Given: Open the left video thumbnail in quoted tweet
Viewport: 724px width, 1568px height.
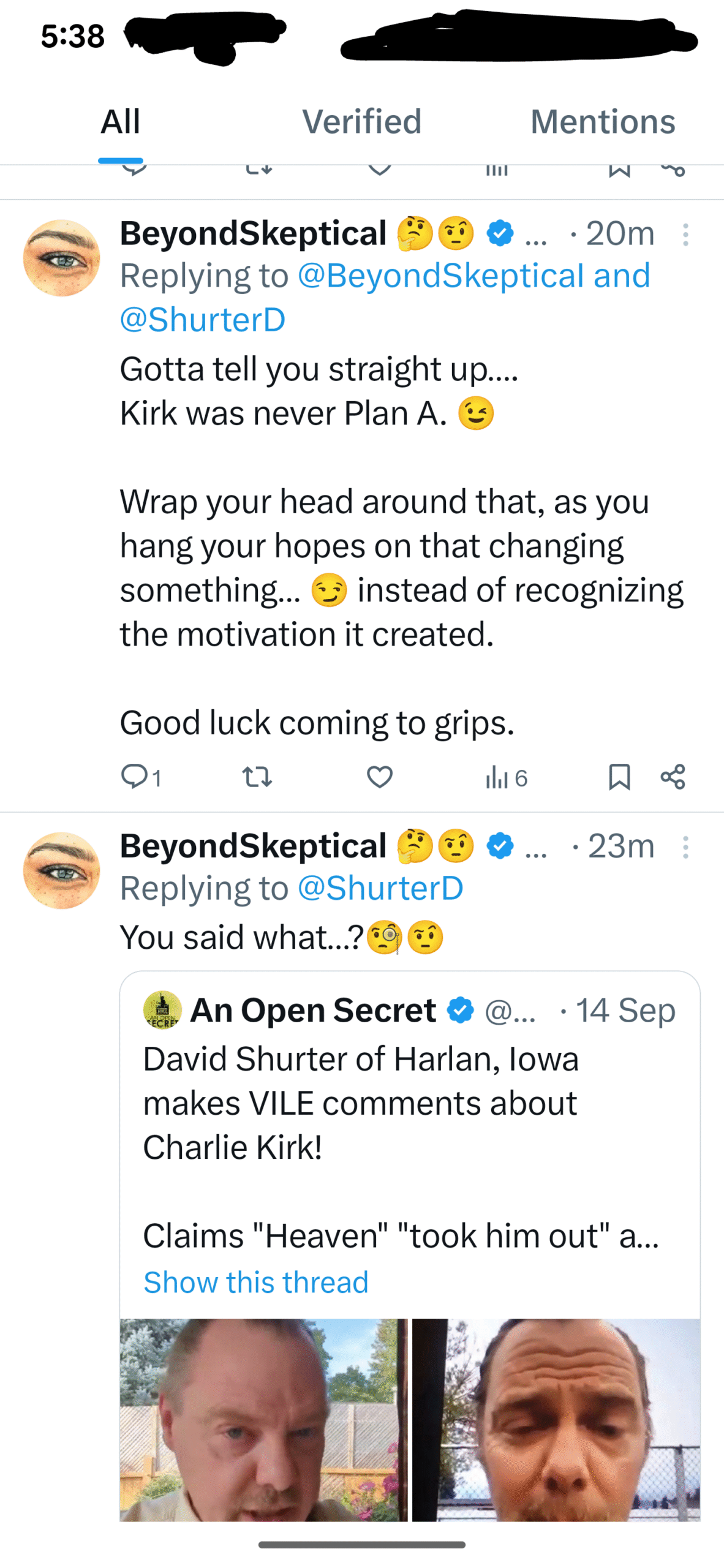Looking at the screenshot, I should pos(263,1419).
